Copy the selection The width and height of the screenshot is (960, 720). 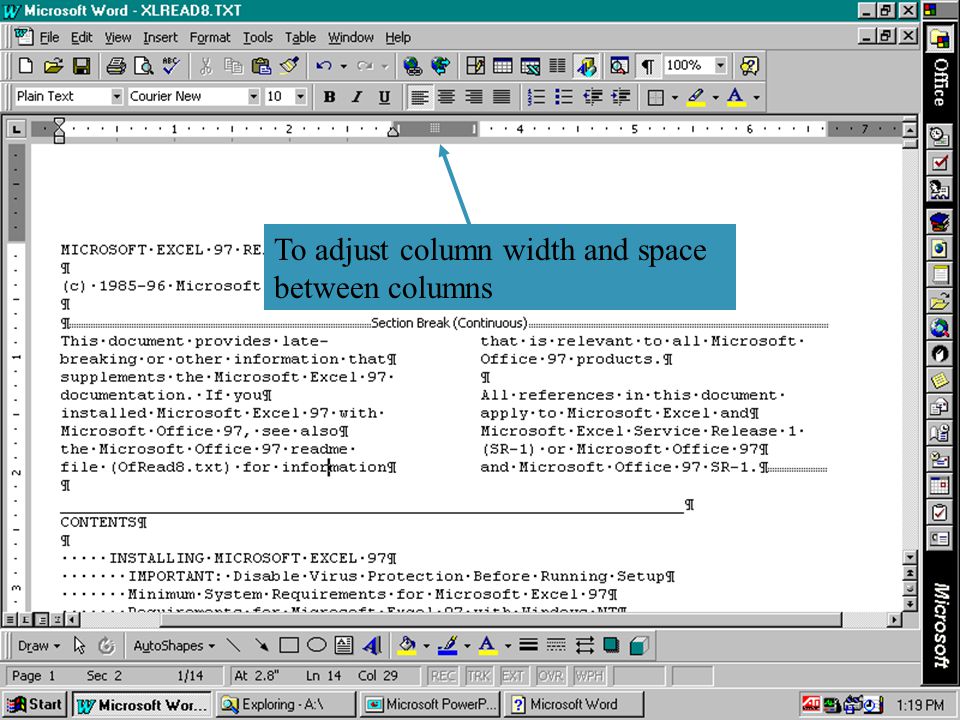click(x=233, y=66)
